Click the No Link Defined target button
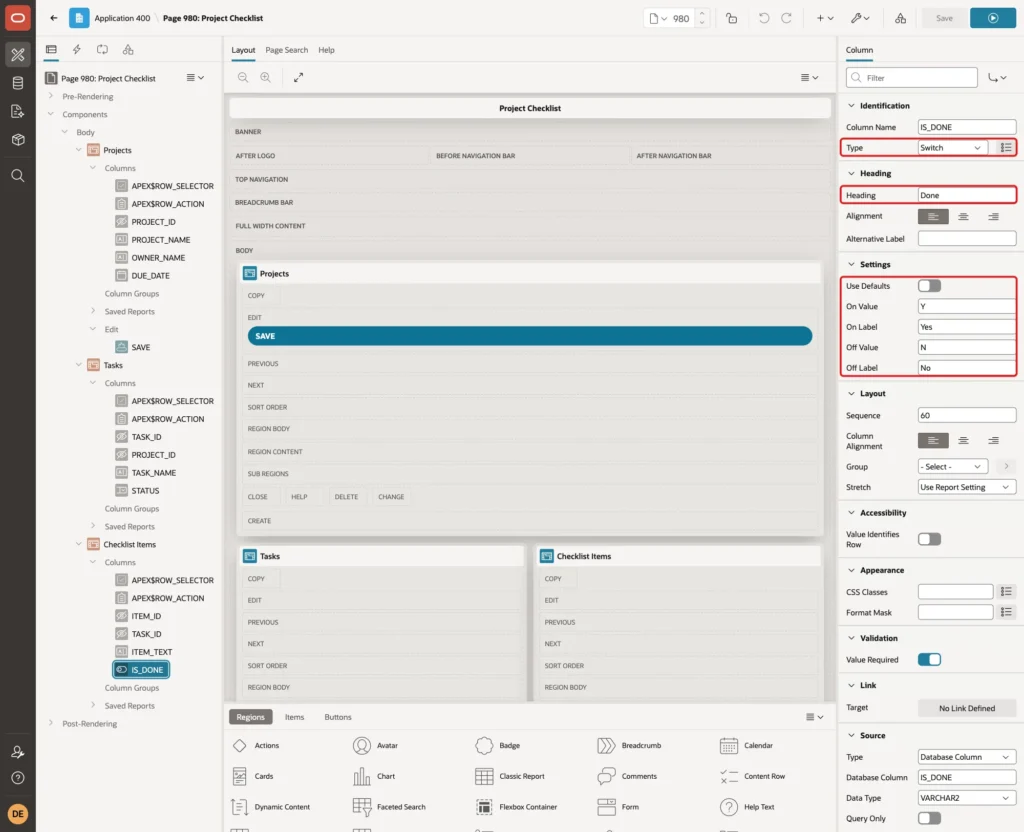 (x=967, y=708)
